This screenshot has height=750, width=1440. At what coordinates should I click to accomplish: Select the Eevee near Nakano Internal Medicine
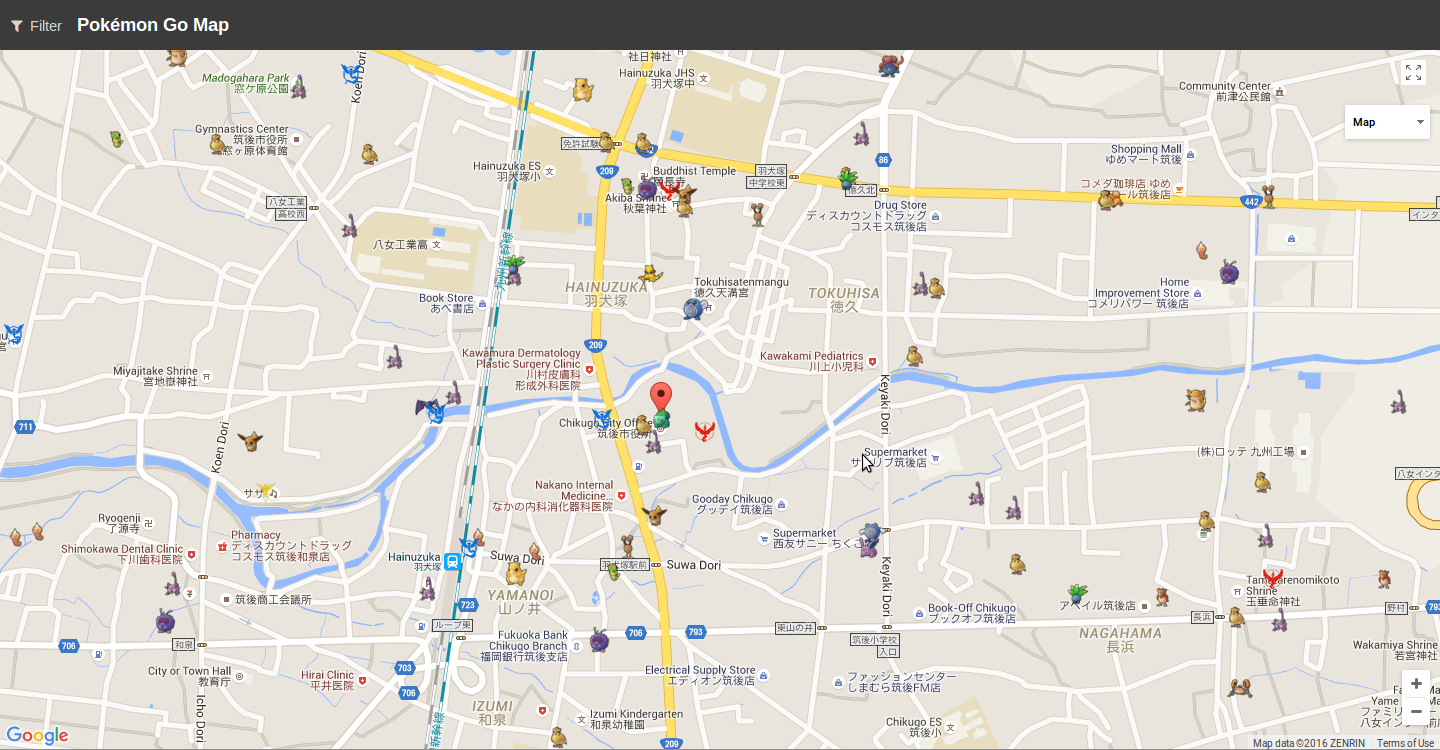click(x=653, y=515)
